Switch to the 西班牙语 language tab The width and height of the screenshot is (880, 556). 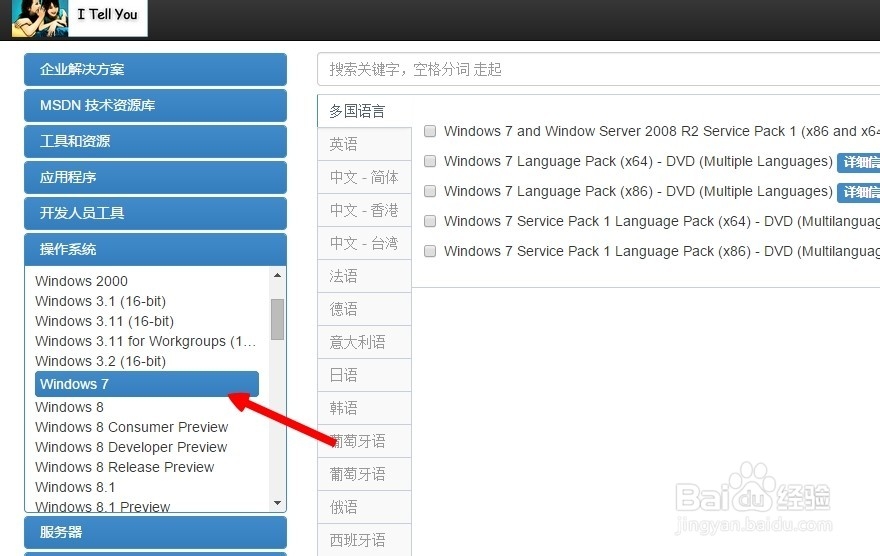(x=364, y=540)
